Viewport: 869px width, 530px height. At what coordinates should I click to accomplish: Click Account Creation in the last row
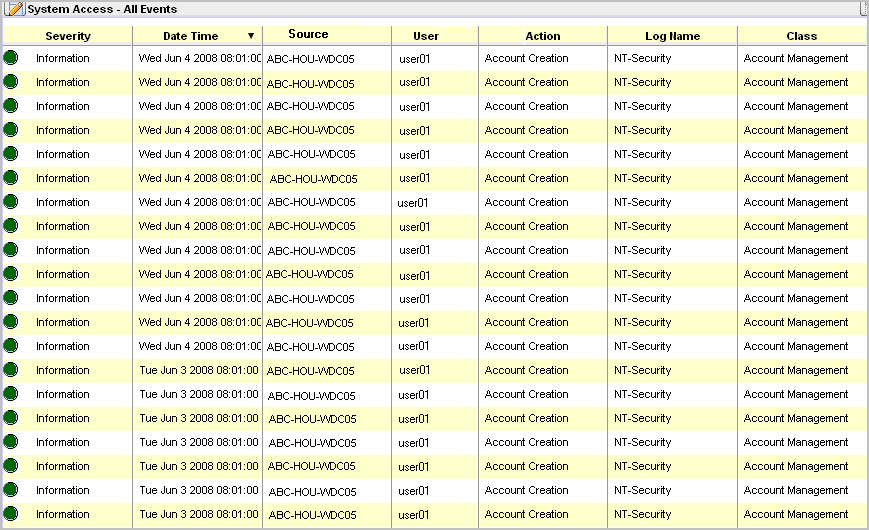(526, 514)
